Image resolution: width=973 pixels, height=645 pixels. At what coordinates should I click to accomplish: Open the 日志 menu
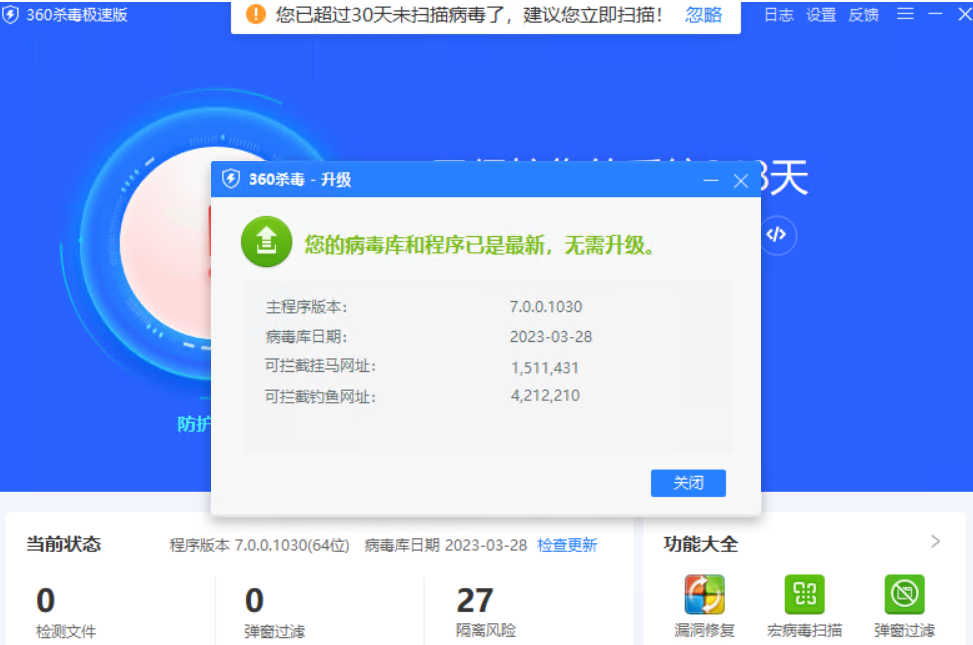click(x=778, y=14)
